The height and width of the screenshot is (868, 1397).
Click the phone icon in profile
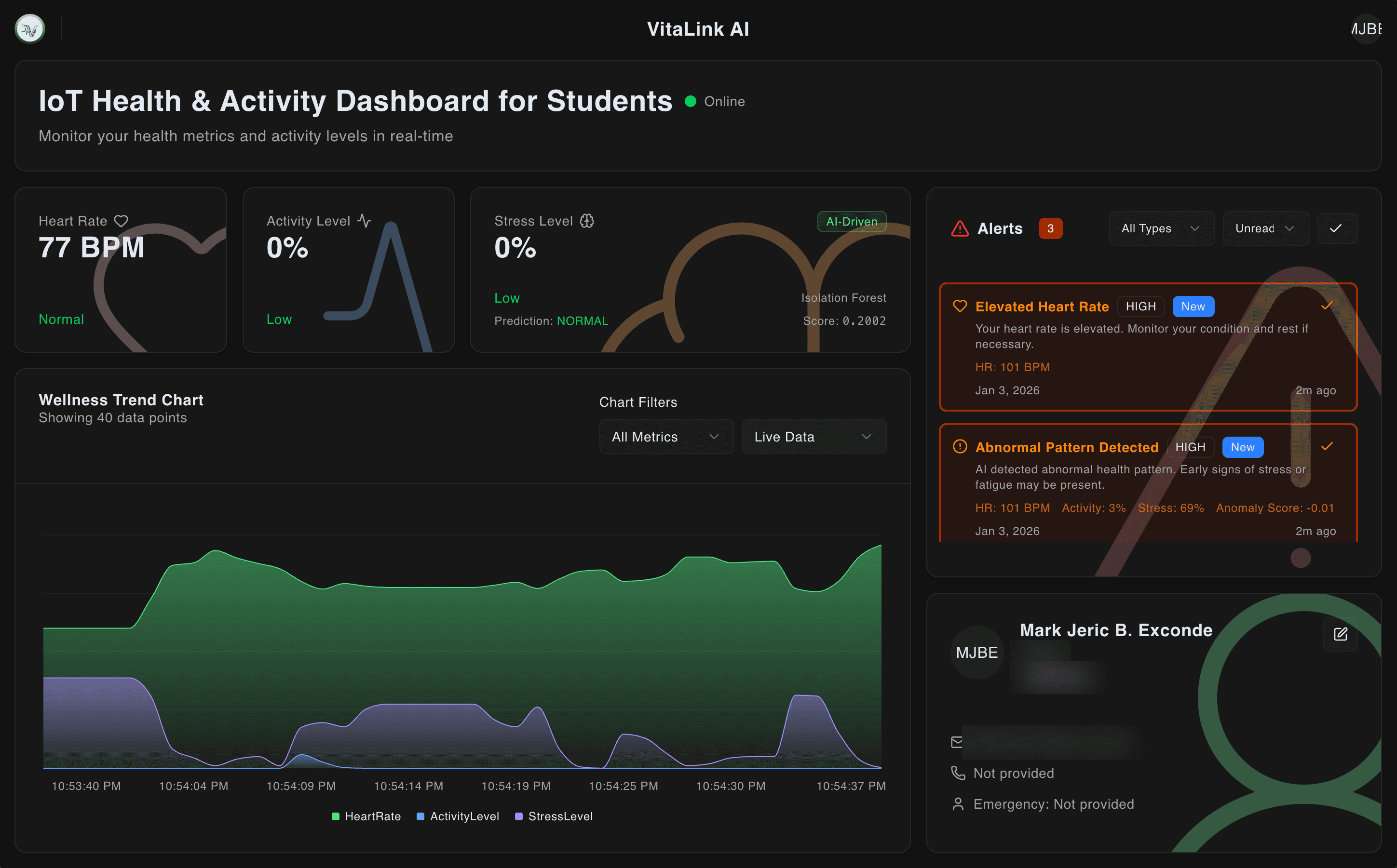click(x=958, y=773)
